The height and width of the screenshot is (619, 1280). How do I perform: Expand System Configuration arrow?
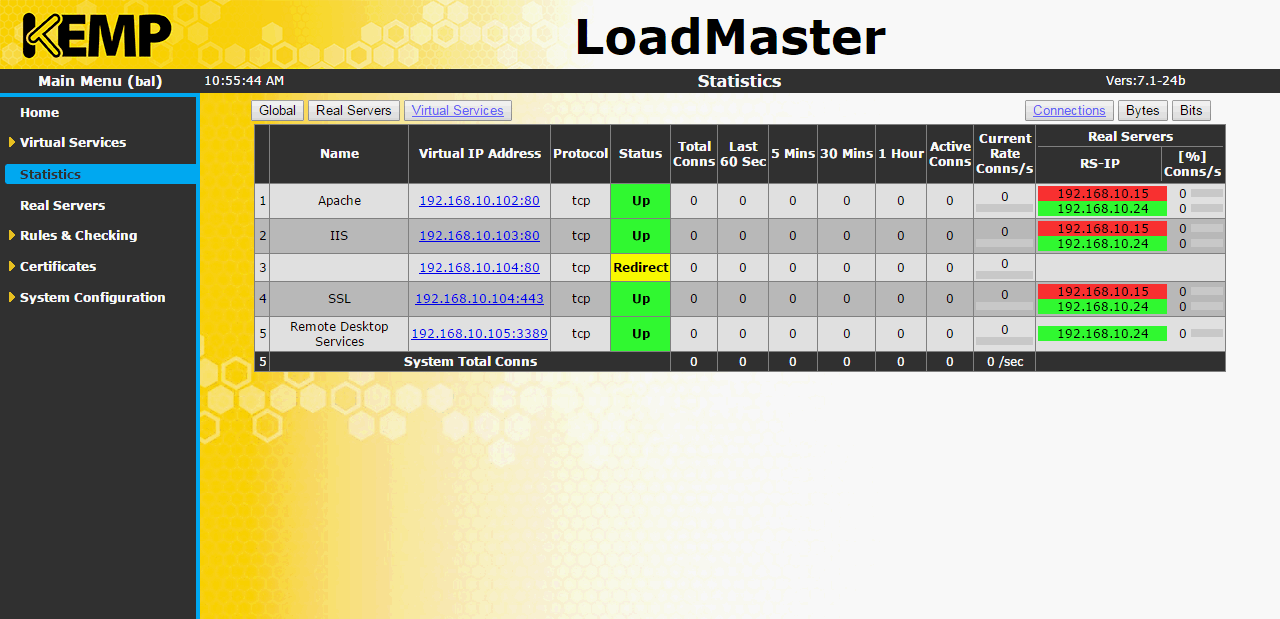click(12, 297)
